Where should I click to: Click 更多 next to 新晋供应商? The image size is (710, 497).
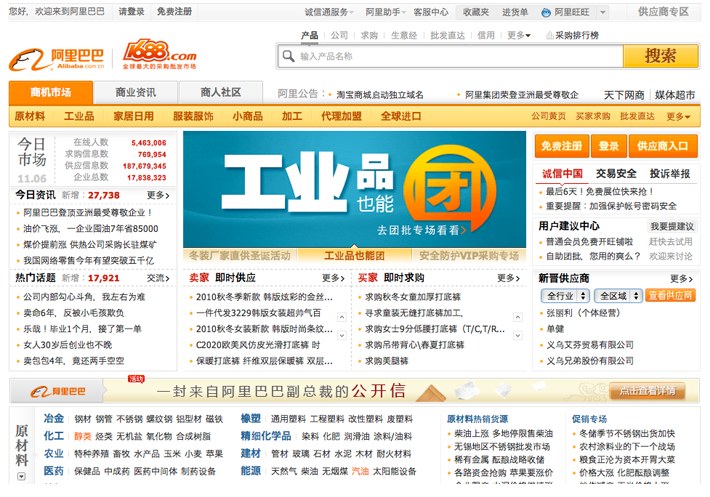coord(681,279)
